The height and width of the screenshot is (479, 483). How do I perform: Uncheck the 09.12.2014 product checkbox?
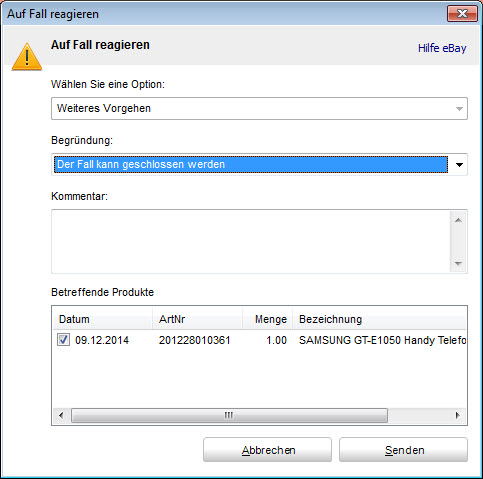pos(63,340)
